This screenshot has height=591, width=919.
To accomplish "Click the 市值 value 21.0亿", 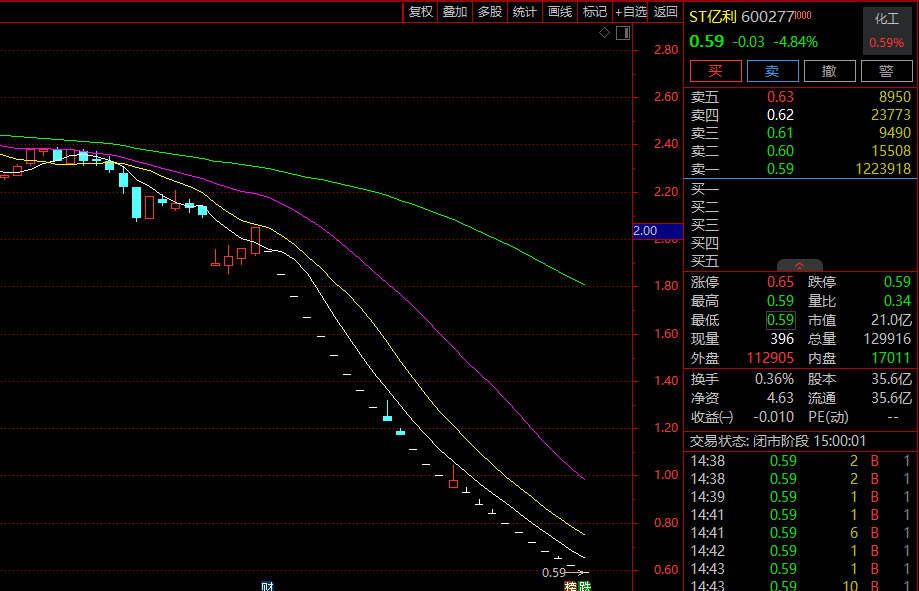I will [x=891, y=320].
